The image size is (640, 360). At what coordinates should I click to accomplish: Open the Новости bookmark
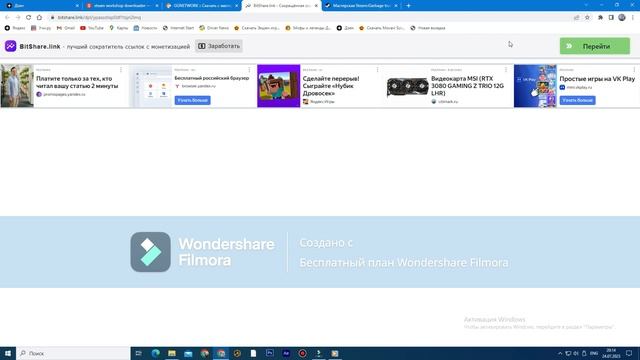(x=145, y=28)
